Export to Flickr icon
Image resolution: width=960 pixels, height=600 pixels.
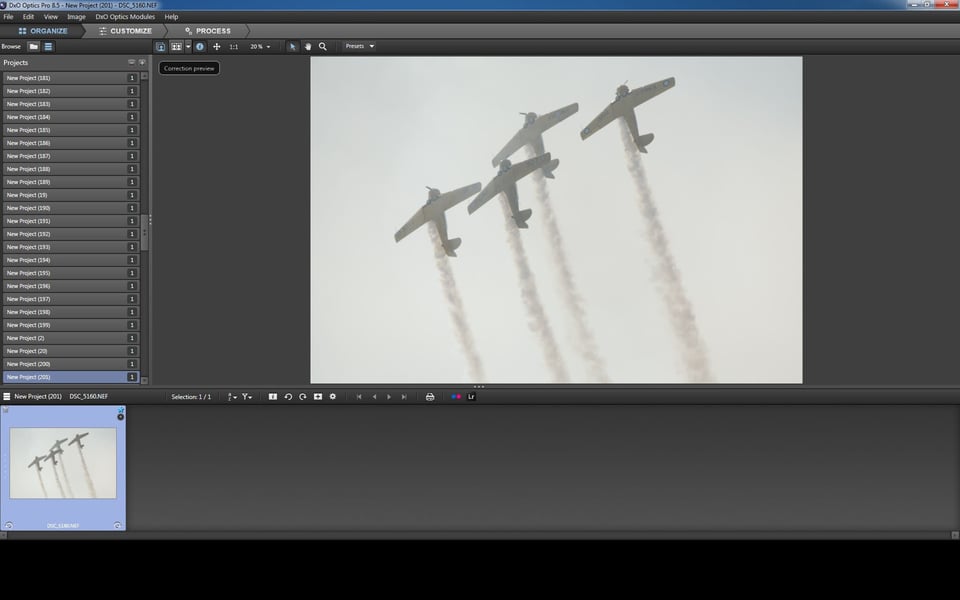[456, 397]
